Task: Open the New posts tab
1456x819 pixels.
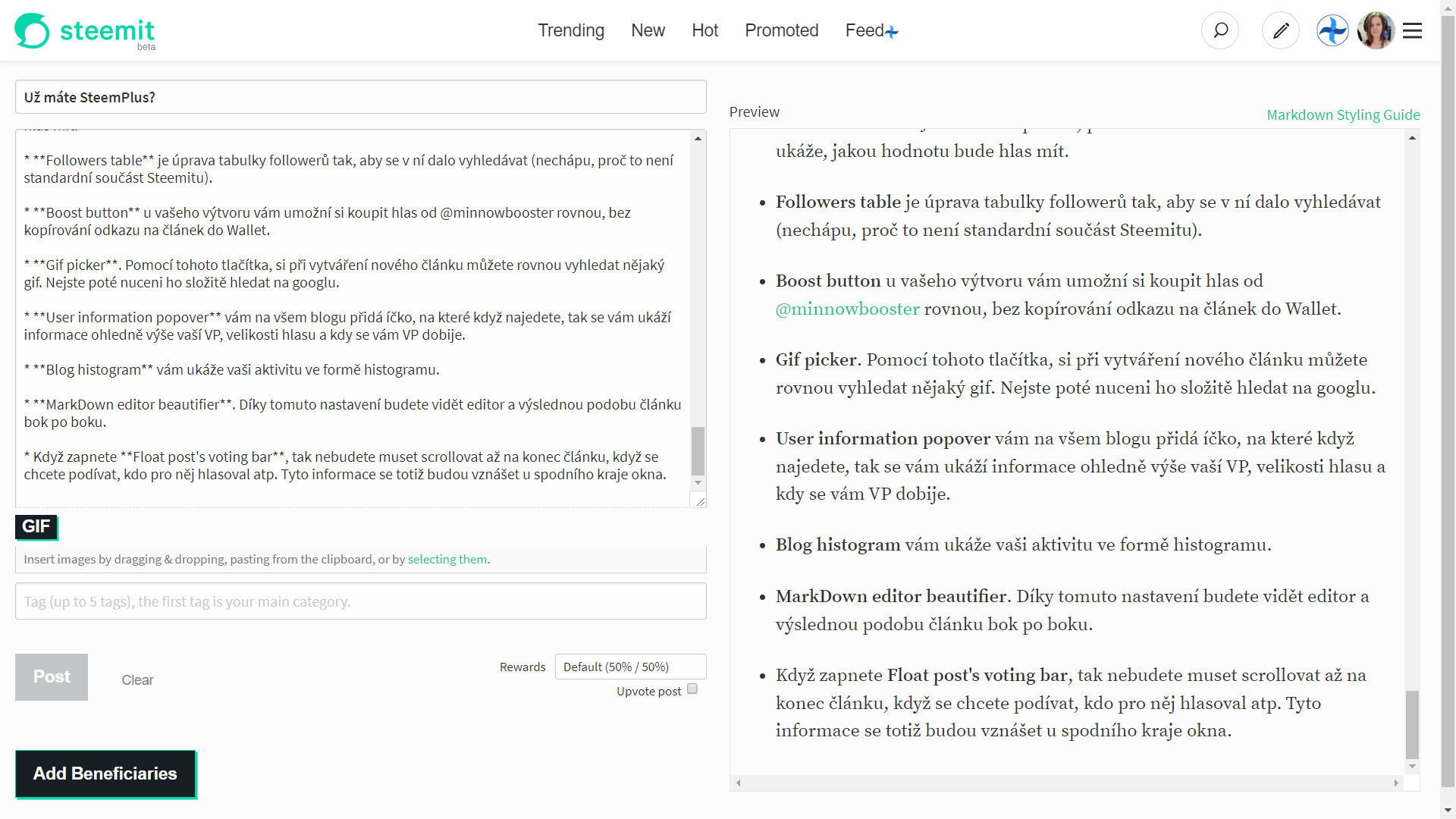Action: tap(648, 30)
